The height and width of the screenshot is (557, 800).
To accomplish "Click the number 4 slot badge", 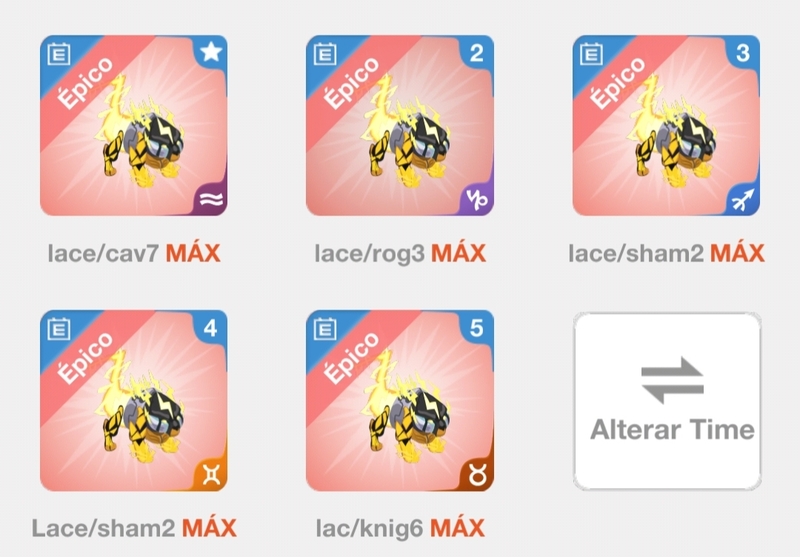I will (210, 328).
